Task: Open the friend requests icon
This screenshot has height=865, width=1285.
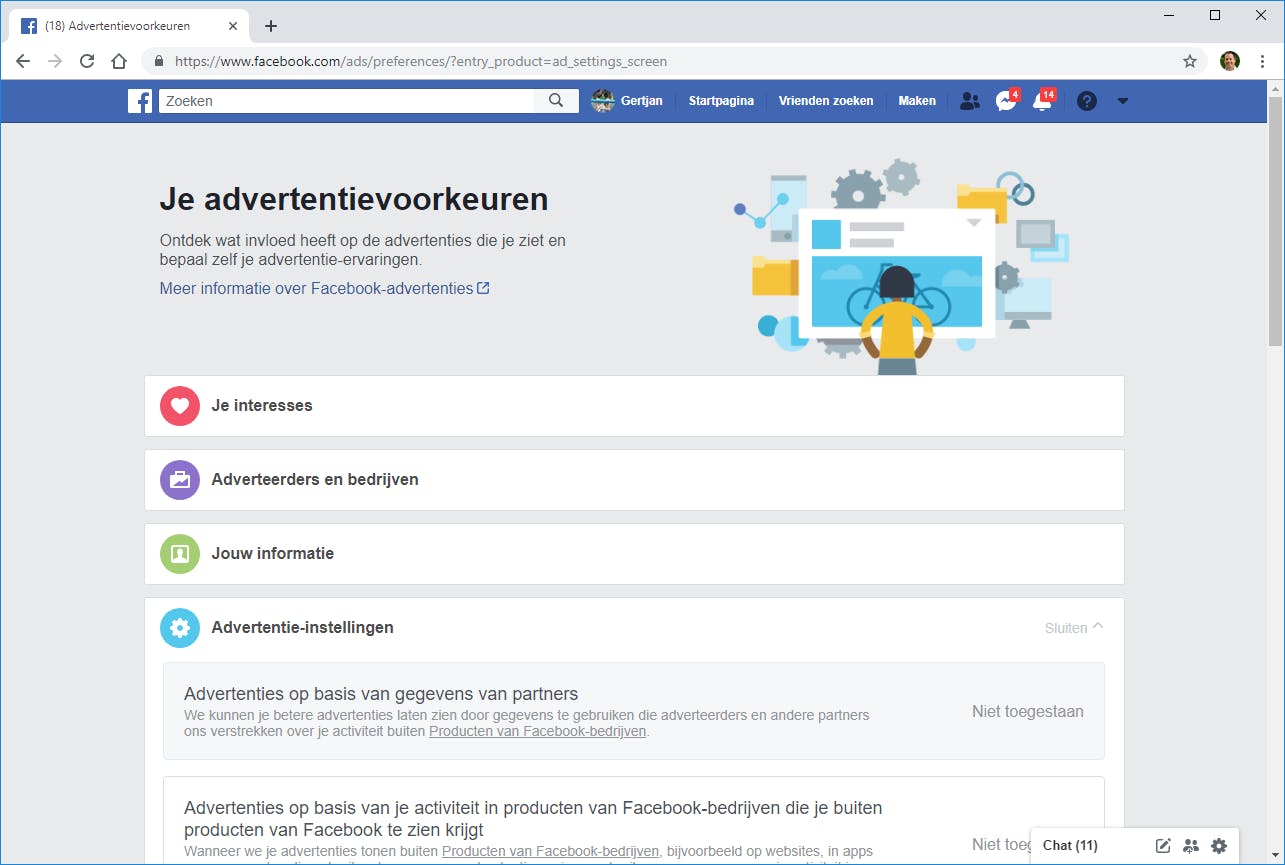Action: pos(969,101)
